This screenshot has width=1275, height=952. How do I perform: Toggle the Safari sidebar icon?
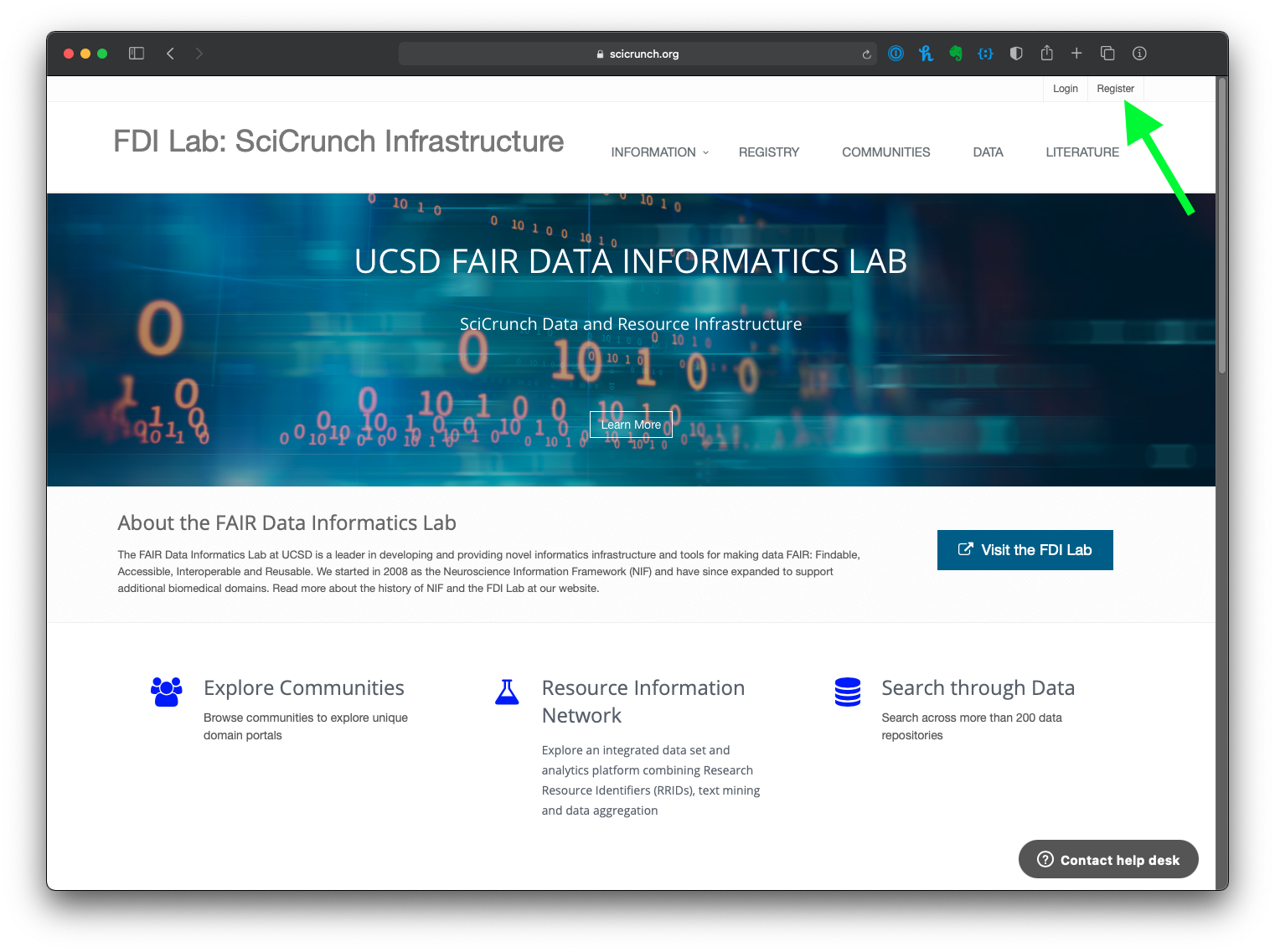(136, 53)
